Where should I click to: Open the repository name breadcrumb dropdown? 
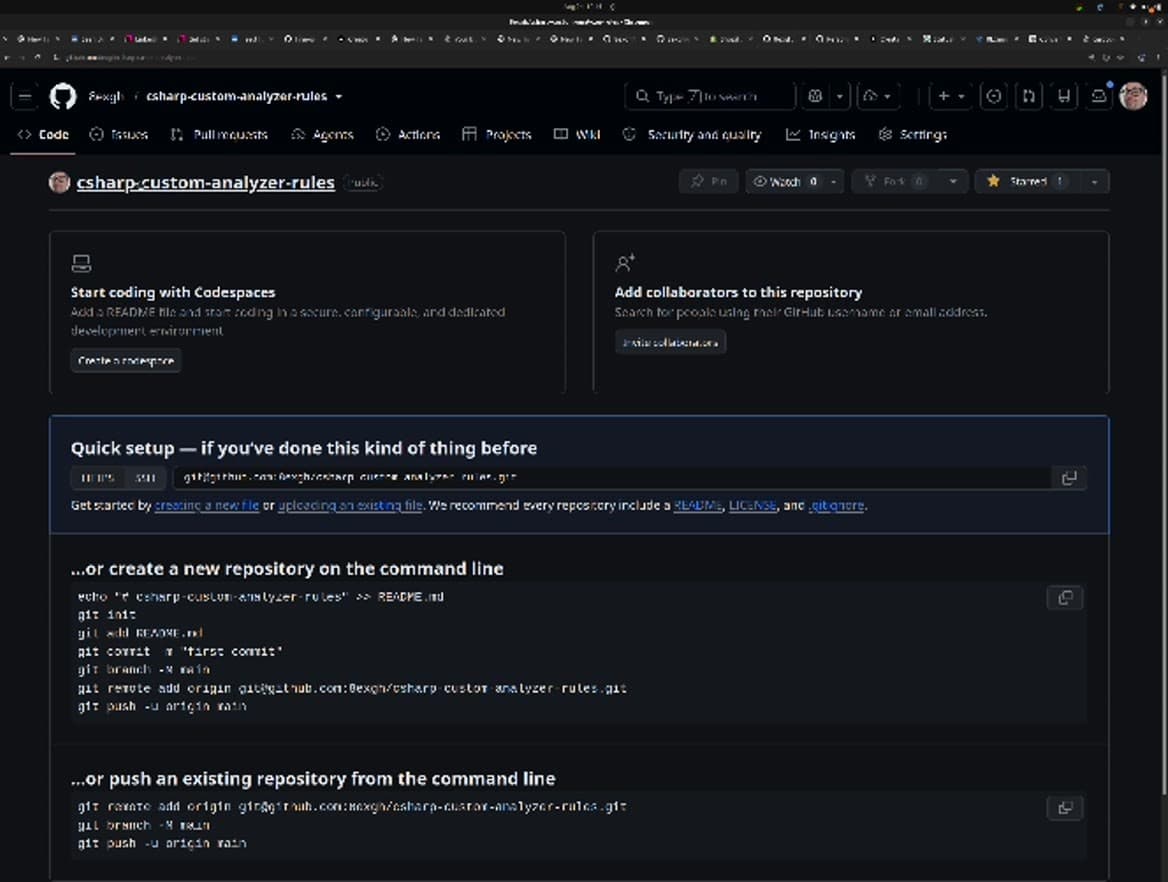point(339,97)
